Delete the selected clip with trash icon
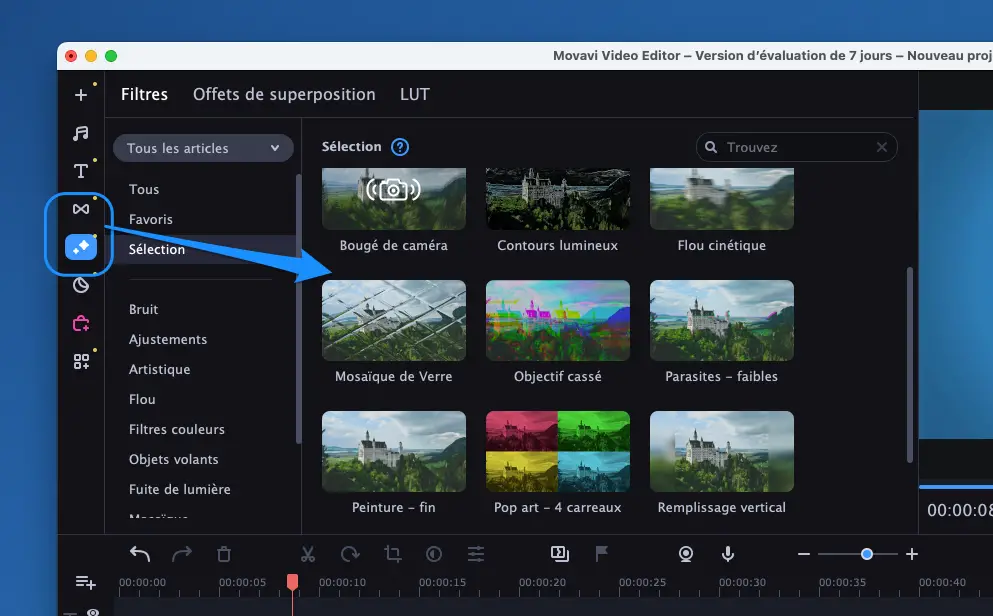 coord(224,554)
